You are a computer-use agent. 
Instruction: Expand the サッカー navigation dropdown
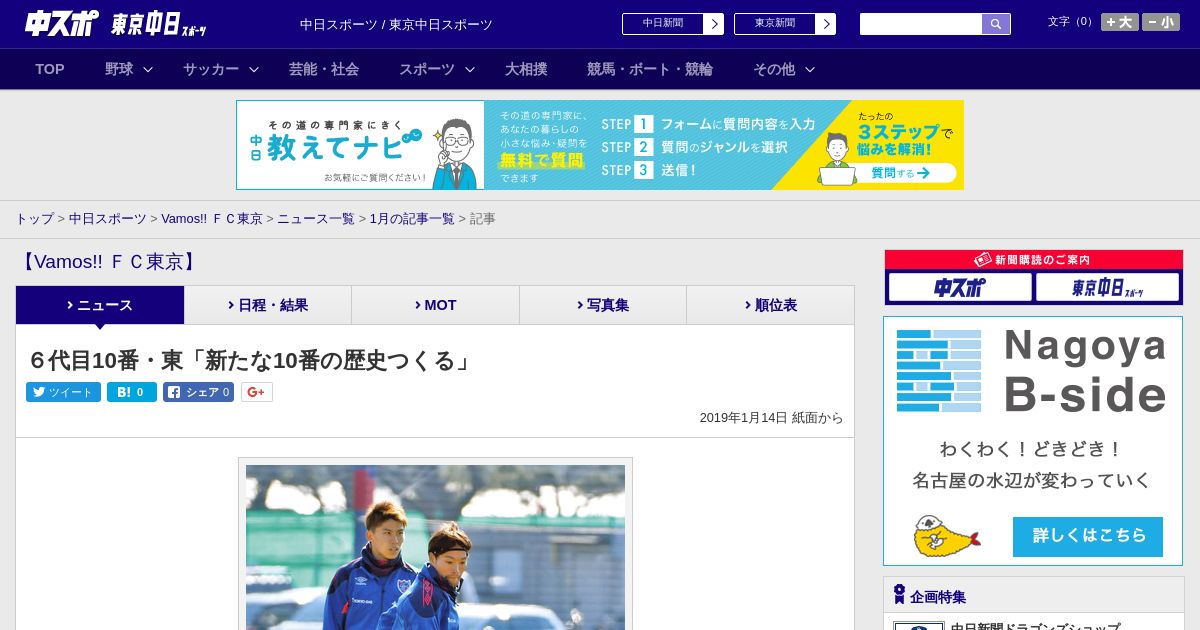click(x=221, y=69)
